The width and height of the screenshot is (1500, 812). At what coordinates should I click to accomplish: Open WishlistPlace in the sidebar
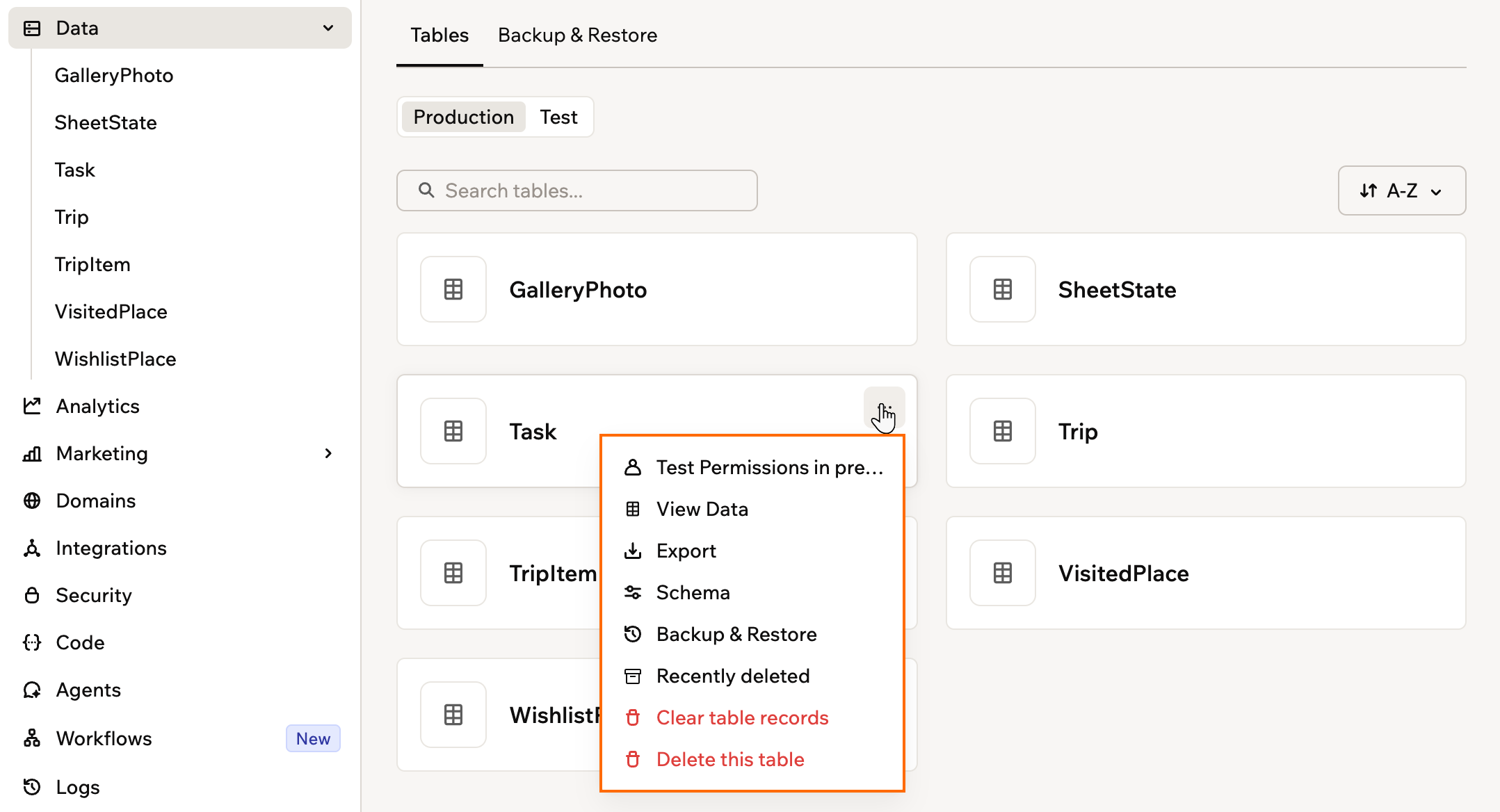click(115, 359)
